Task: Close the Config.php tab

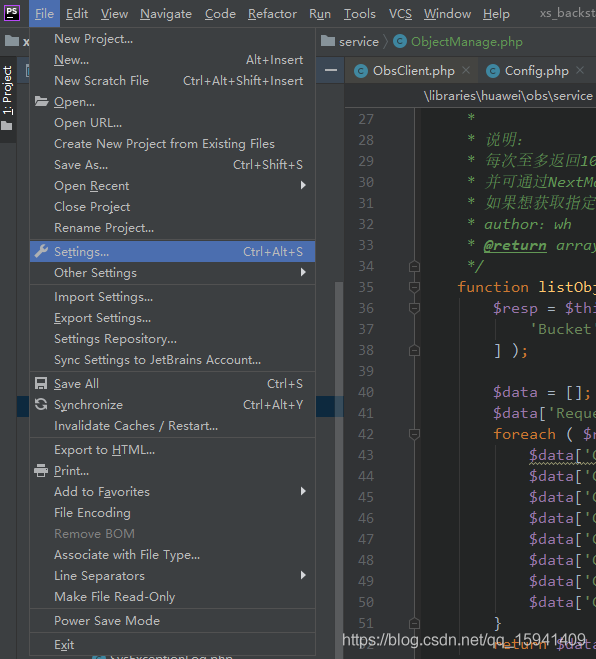Action: 580,70
